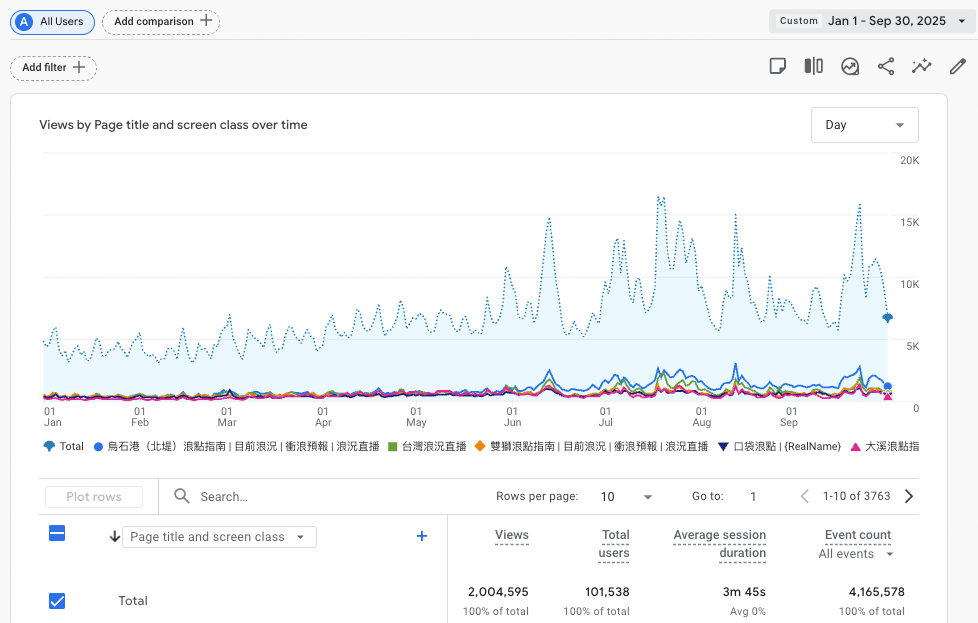The width and height of the screenshot is (978, 623).
Task: Click the select-all checkbox in the table header
Action: click(57, 534)
